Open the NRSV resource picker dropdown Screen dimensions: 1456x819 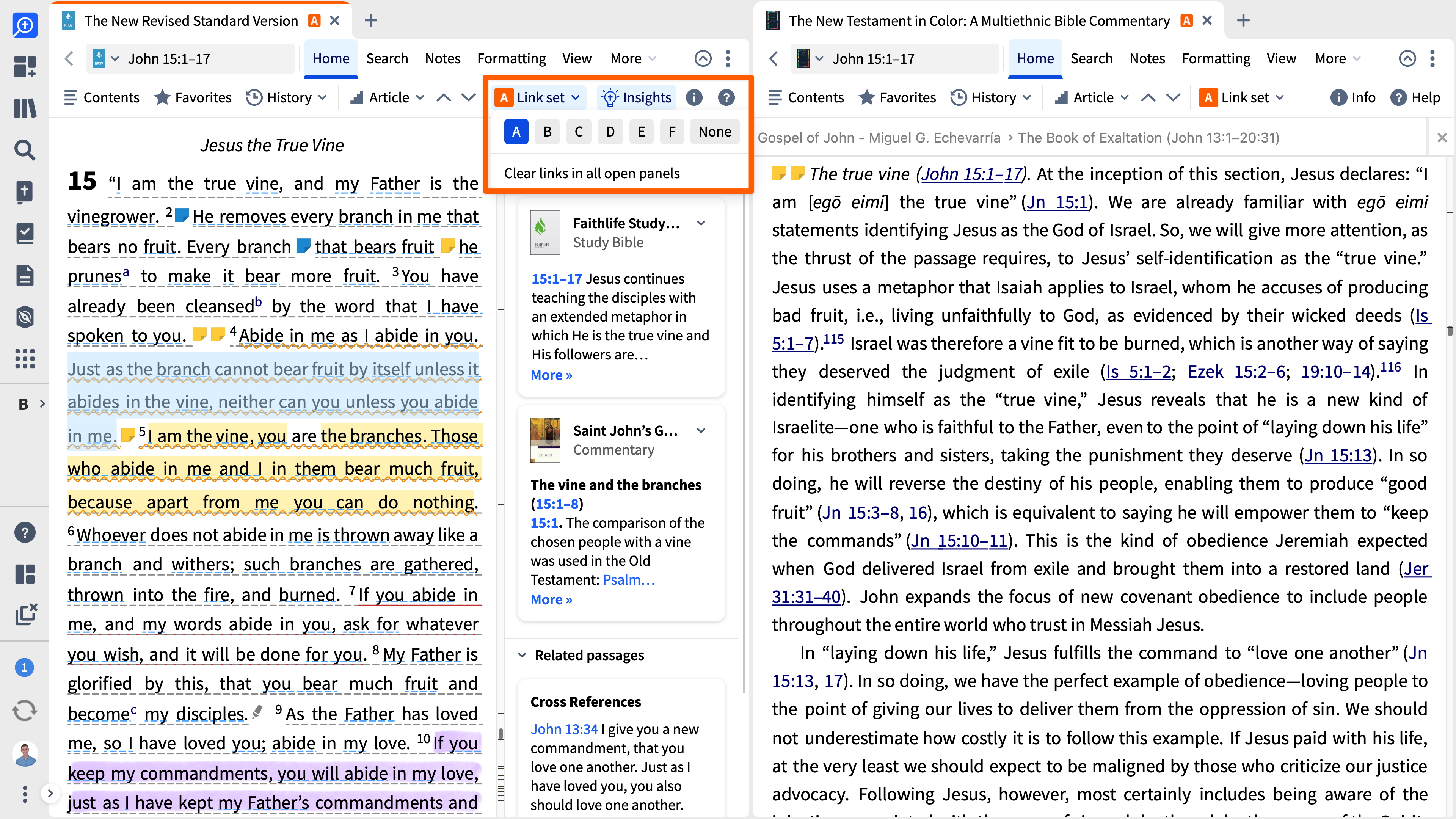pyautogui.click(x=106, y=59)
